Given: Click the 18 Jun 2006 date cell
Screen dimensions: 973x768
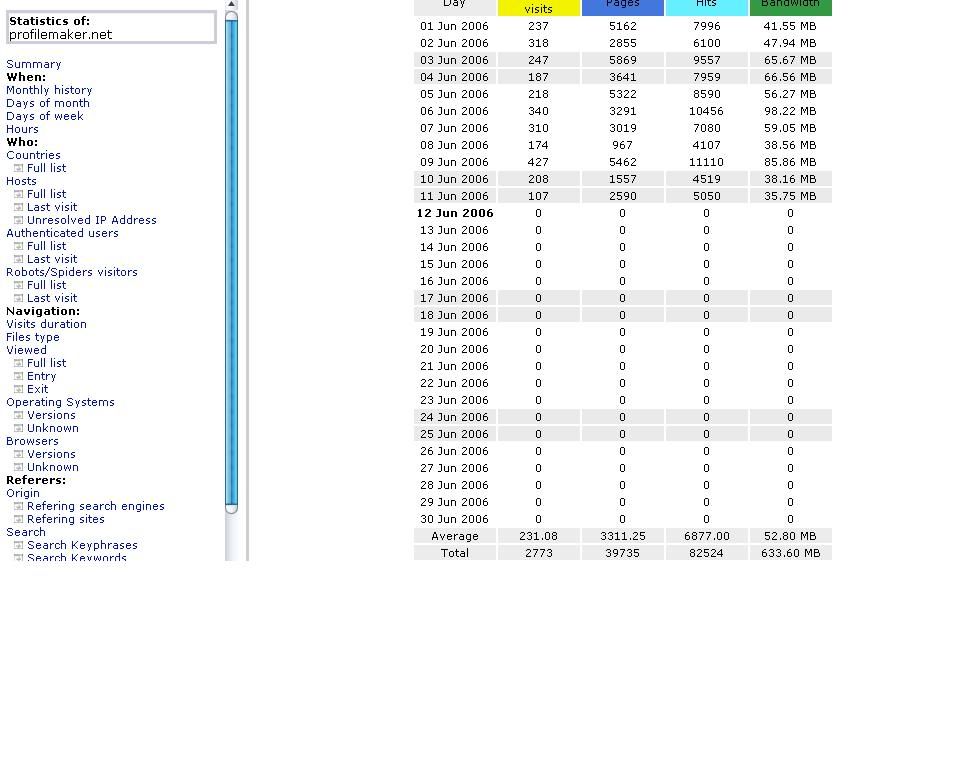Looking at the screenshot, I should (454, 315).
